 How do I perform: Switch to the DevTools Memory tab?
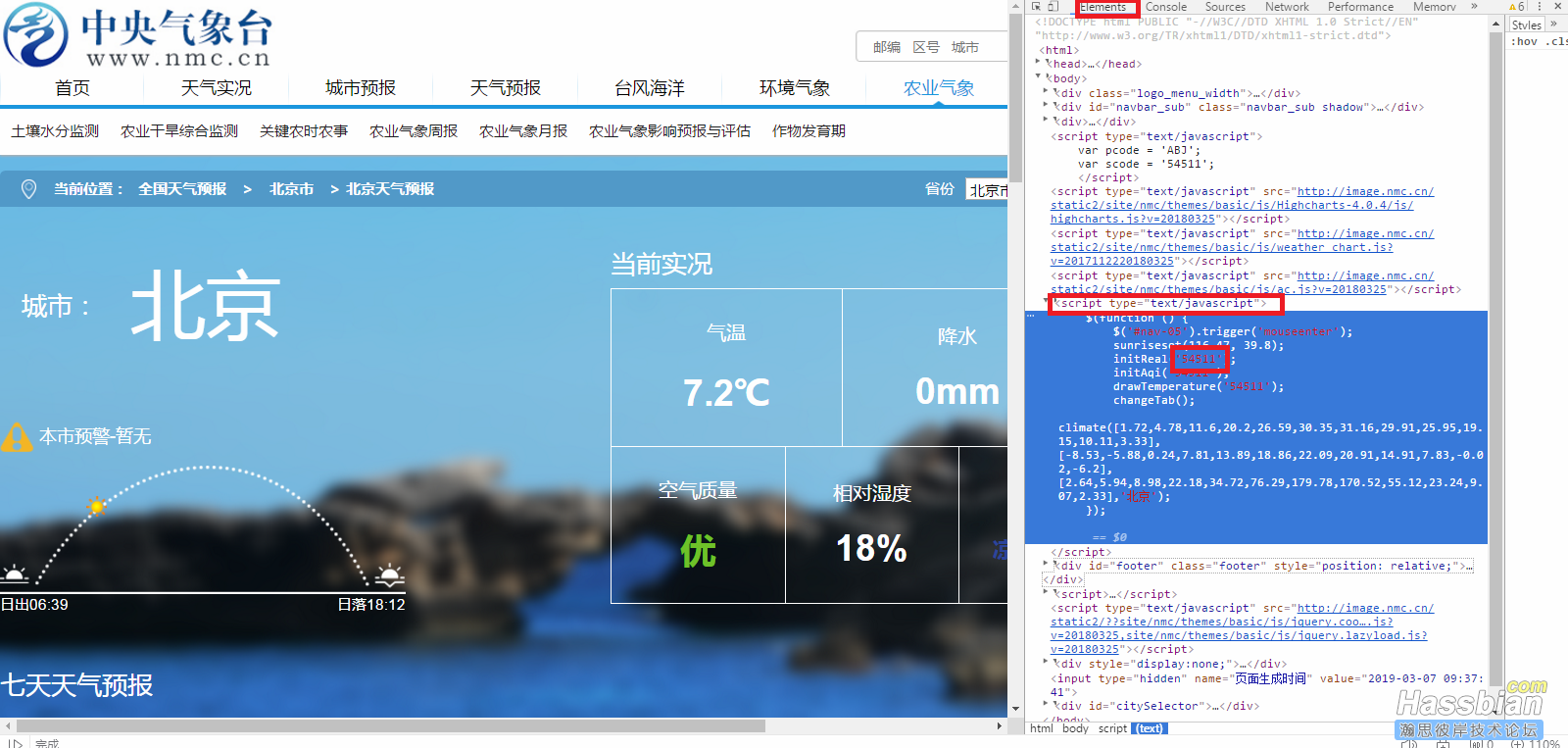1435,7
